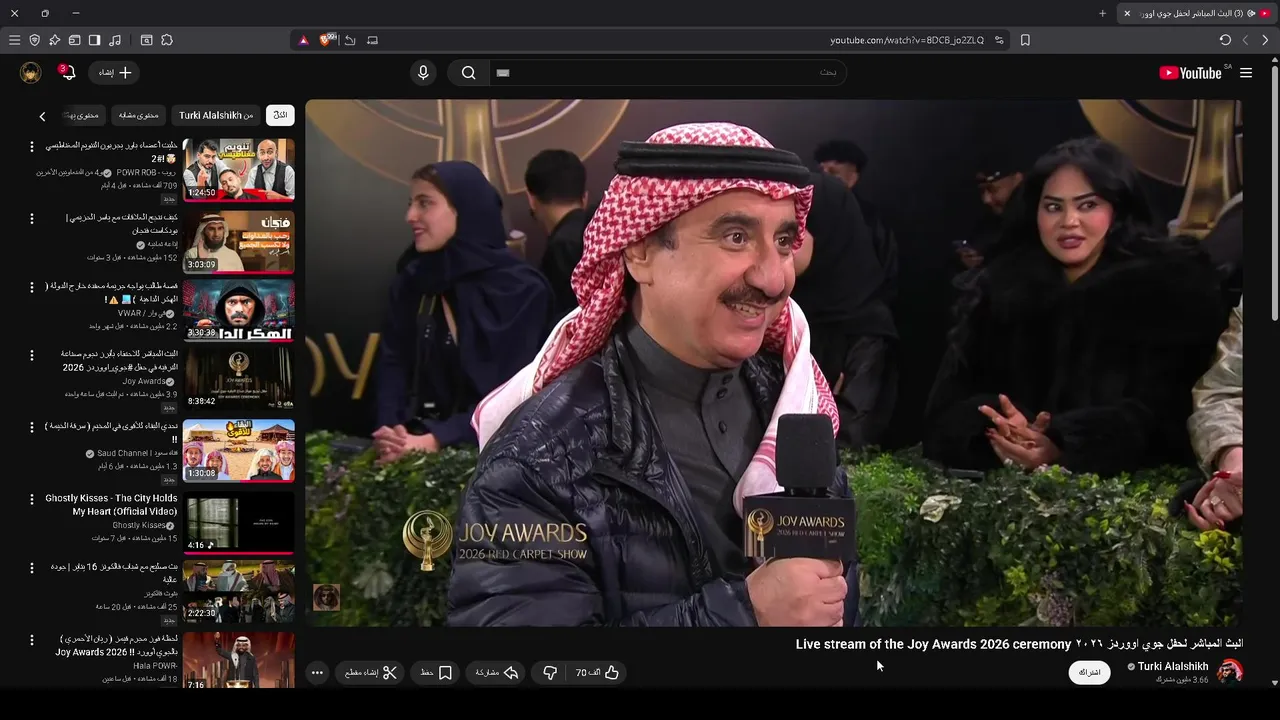Open options for VWAR hacker video
This screenshot has height=720, width=1280.
[x=31, y=287]
